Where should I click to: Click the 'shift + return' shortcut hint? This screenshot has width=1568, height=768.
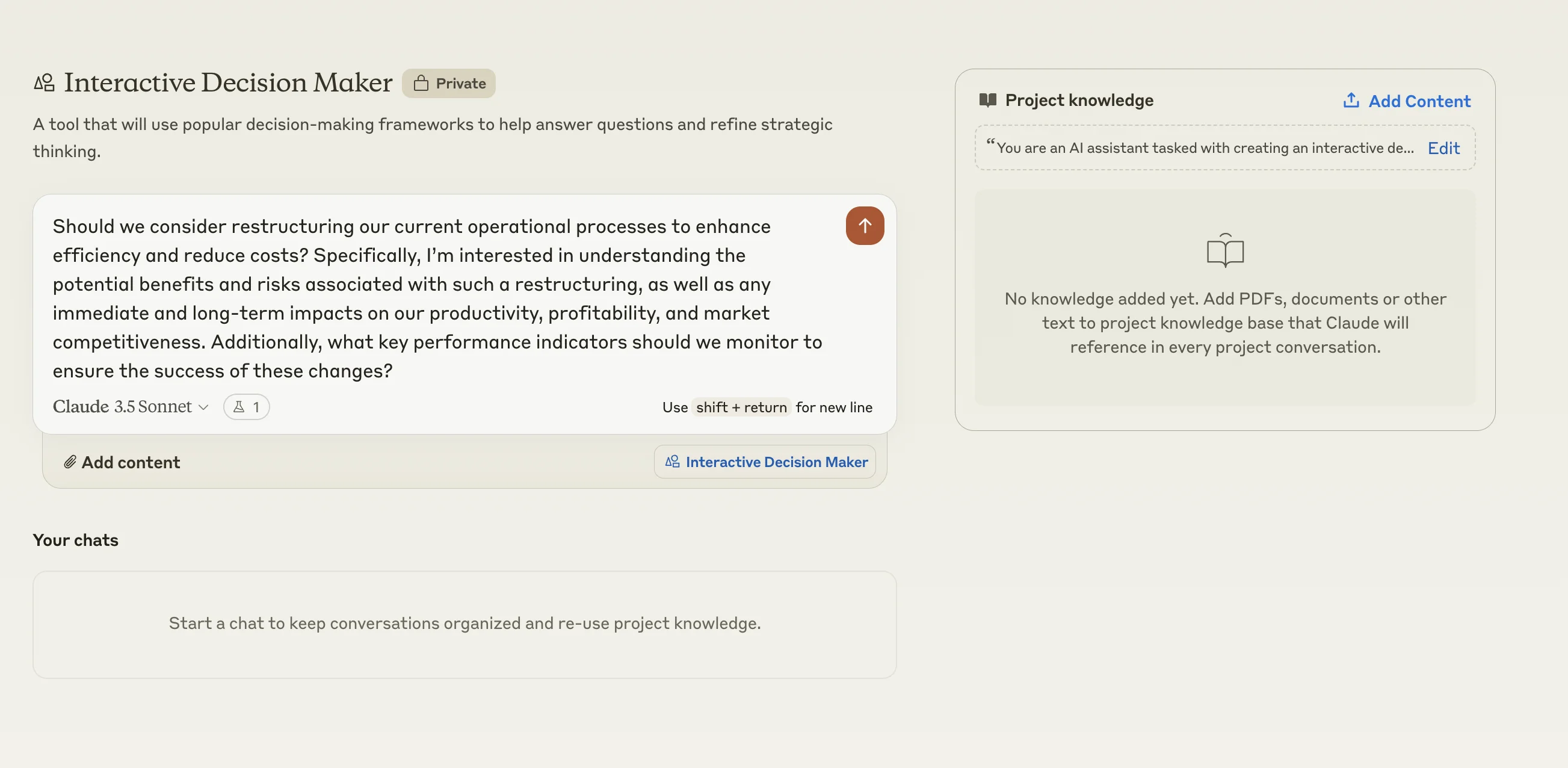[x=741, y=407]
